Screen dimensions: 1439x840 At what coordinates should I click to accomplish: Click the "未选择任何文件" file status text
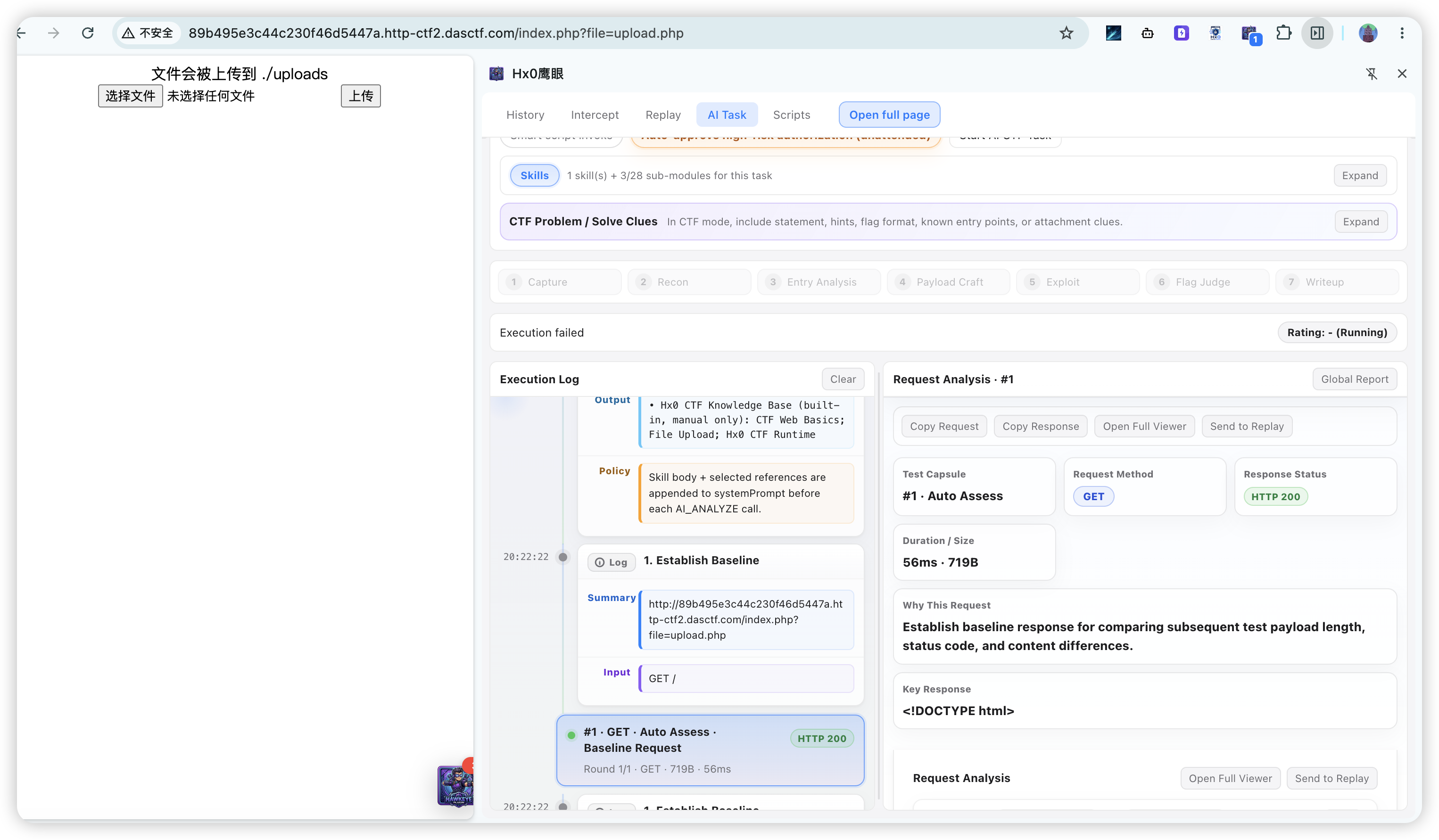pos(211,96)
